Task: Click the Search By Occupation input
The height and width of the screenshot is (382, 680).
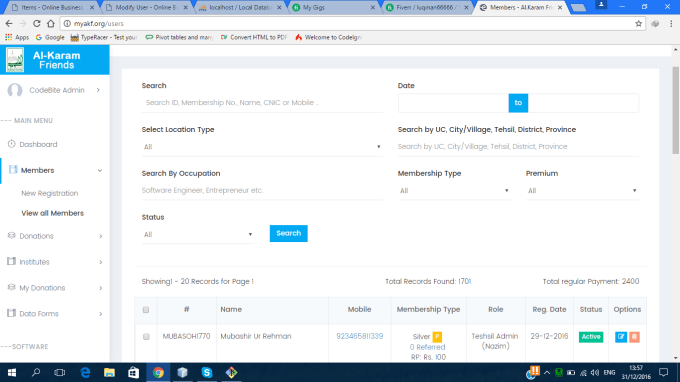Action: click(262, 190)
